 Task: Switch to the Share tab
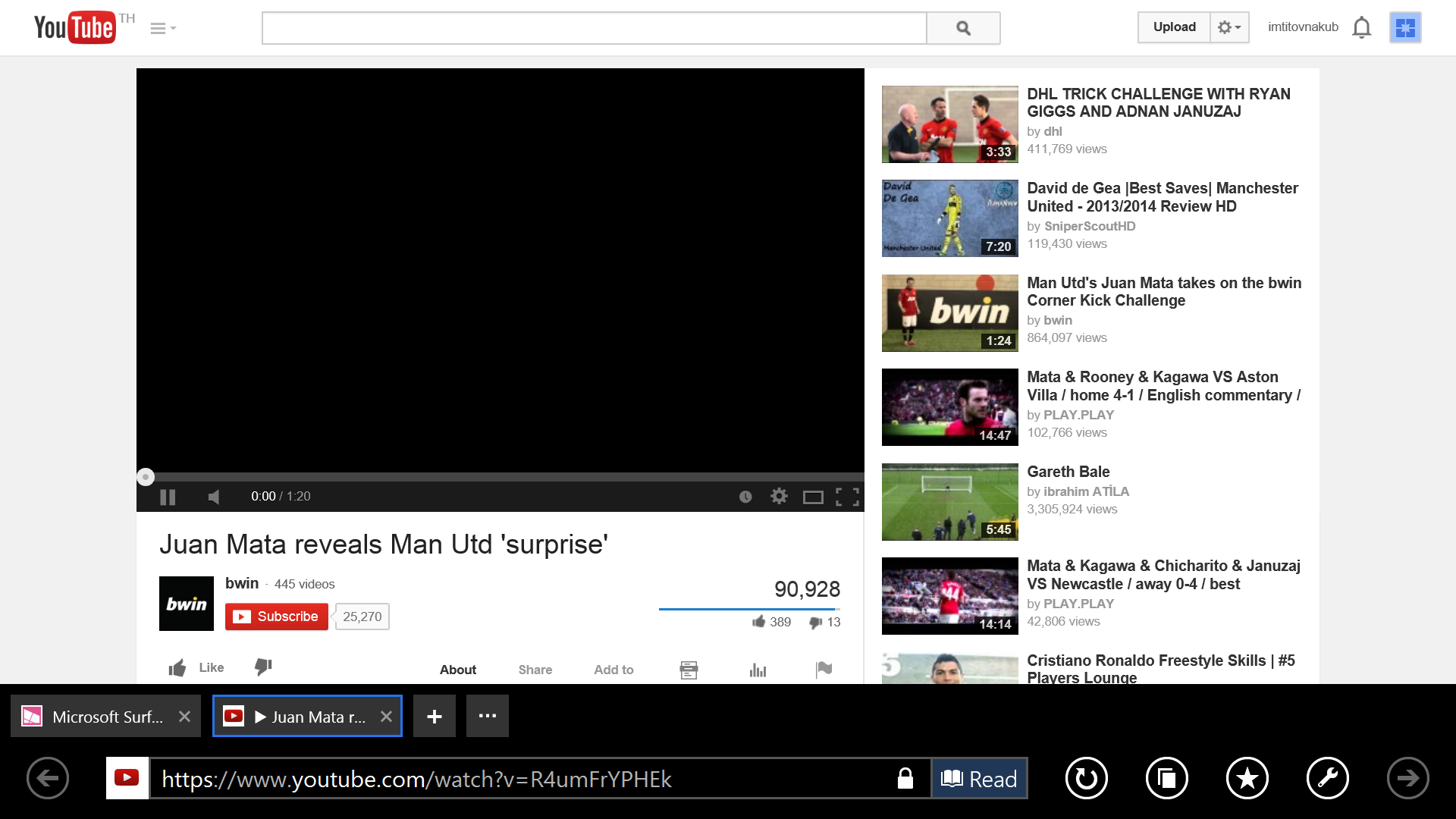535,670
